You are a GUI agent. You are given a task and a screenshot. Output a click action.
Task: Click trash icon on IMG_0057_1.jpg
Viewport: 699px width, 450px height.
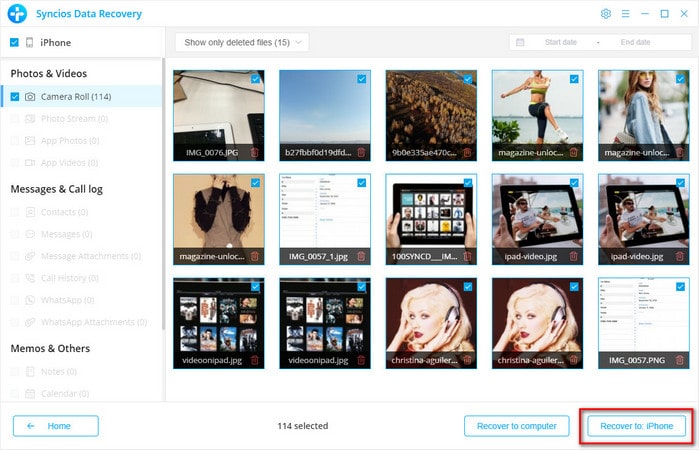pos(360,257)
